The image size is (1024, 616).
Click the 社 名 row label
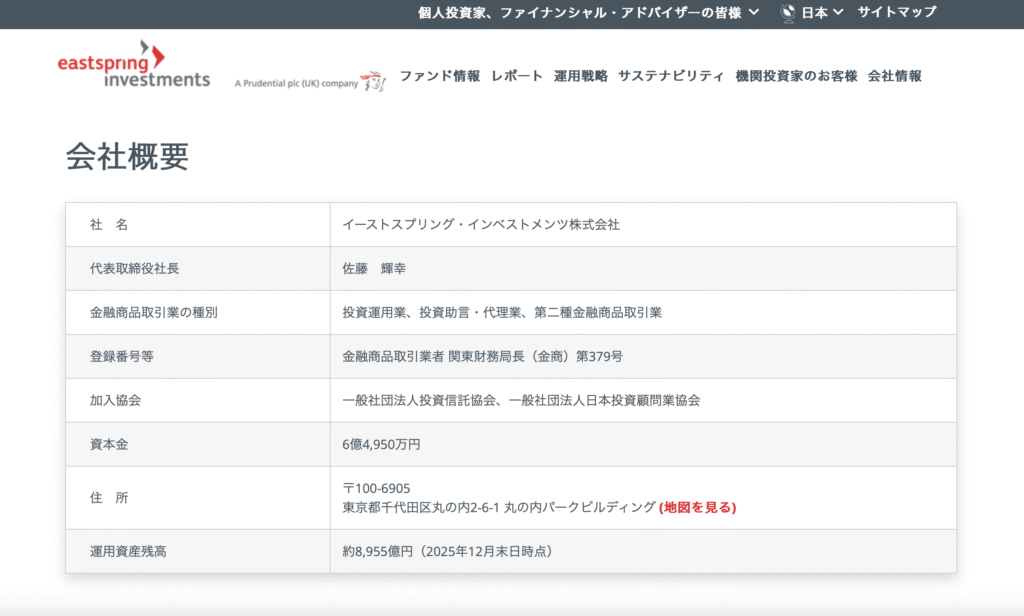click(x=109, y=225)
